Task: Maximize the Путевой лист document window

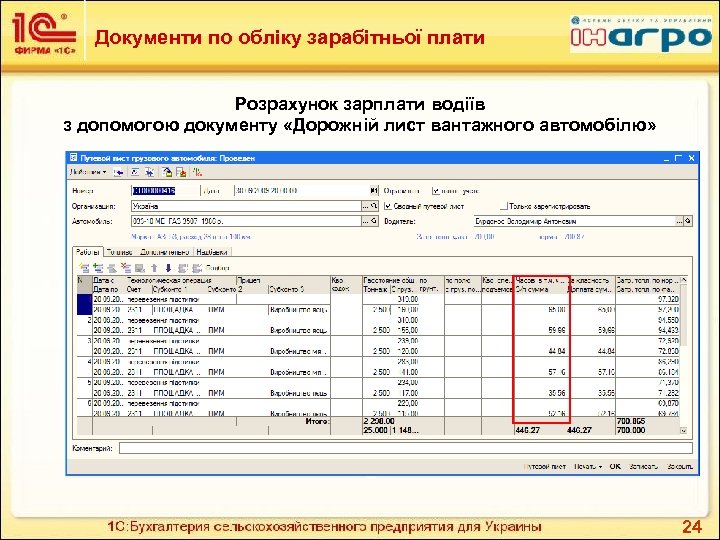Action: [x=679, y=158]
